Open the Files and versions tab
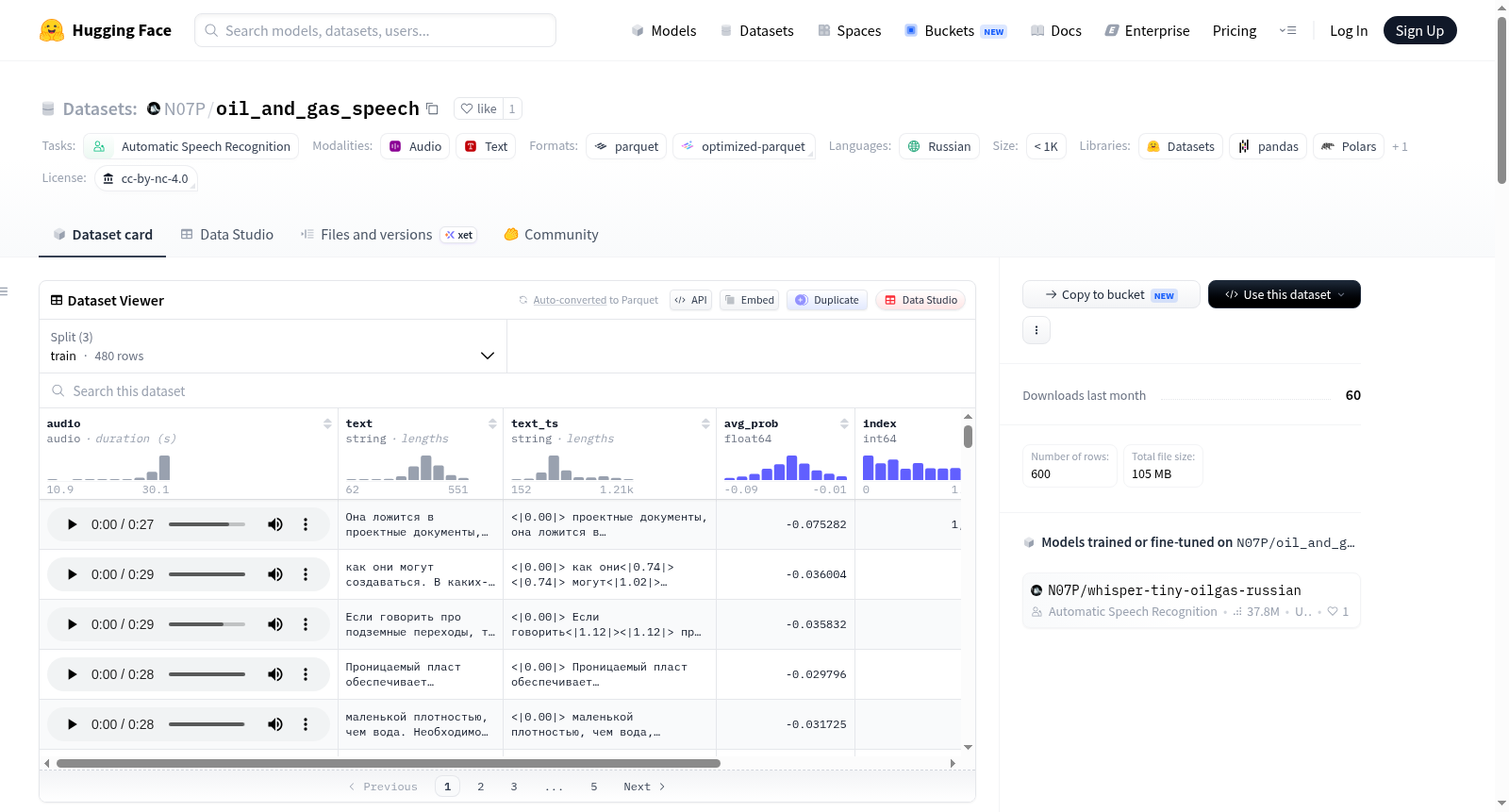 click(x=389, y=235)
